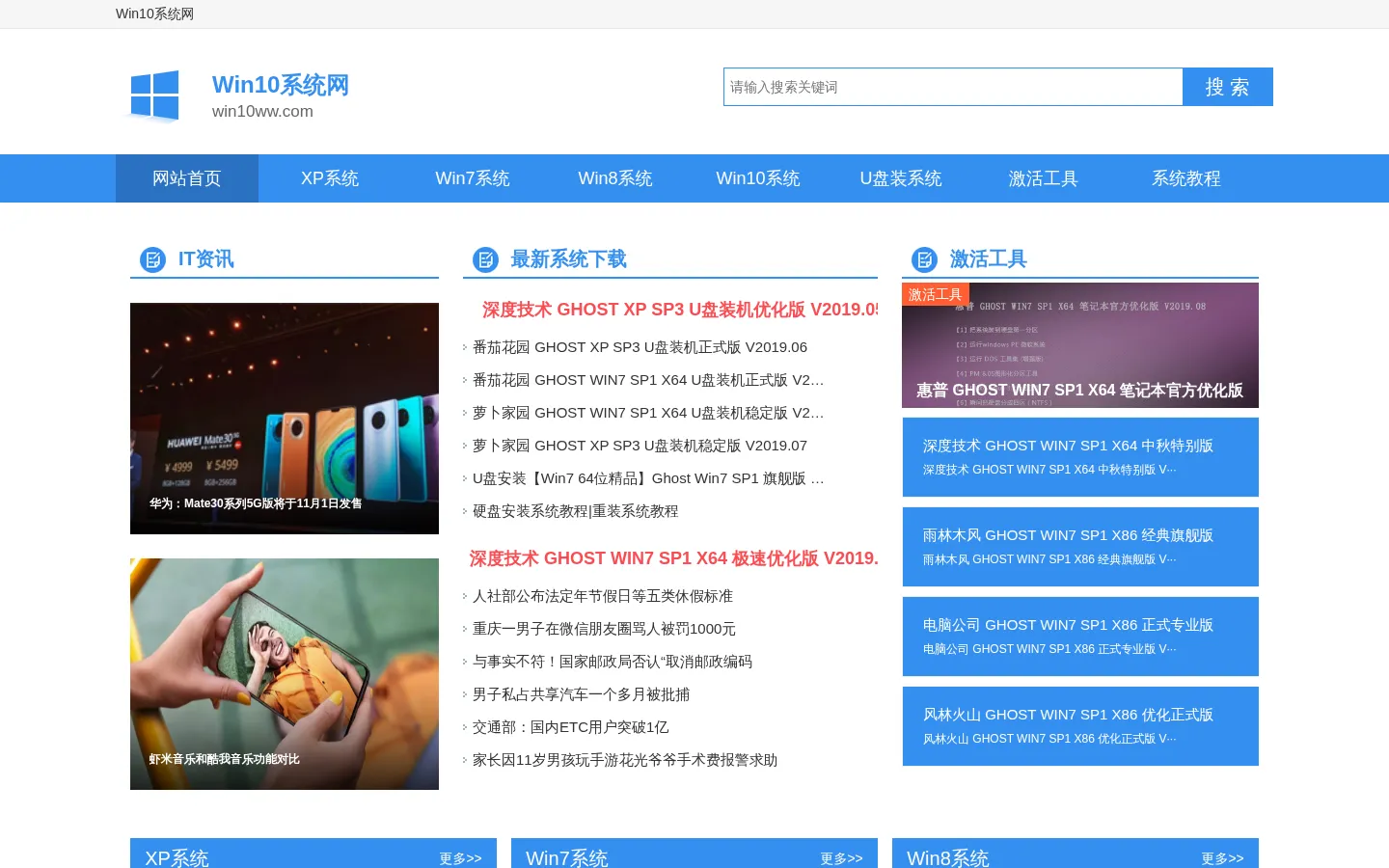Open 惠普 GHOST WIN7 笔记本官方优化版 banner
The image size is (1389, 868).
[1080, 345]
